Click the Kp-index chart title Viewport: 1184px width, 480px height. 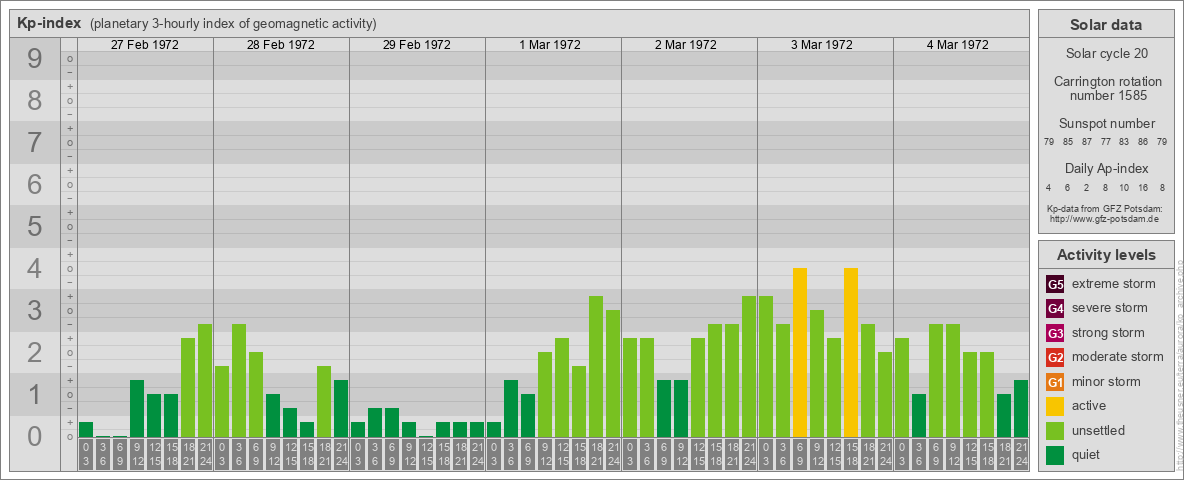click(x=49, y=23)
